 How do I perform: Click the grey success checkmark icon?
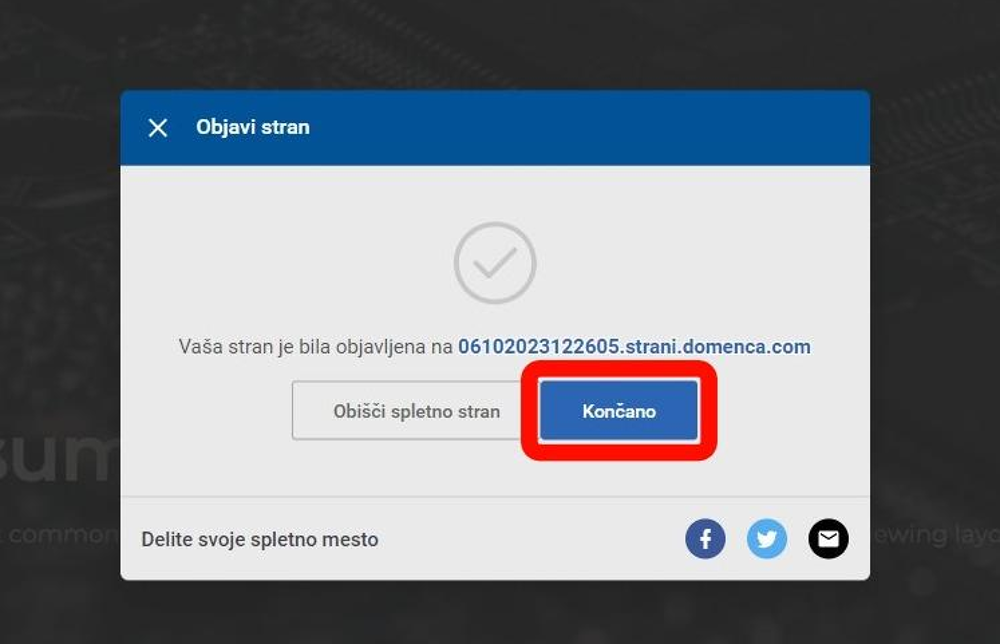[495, 263]
